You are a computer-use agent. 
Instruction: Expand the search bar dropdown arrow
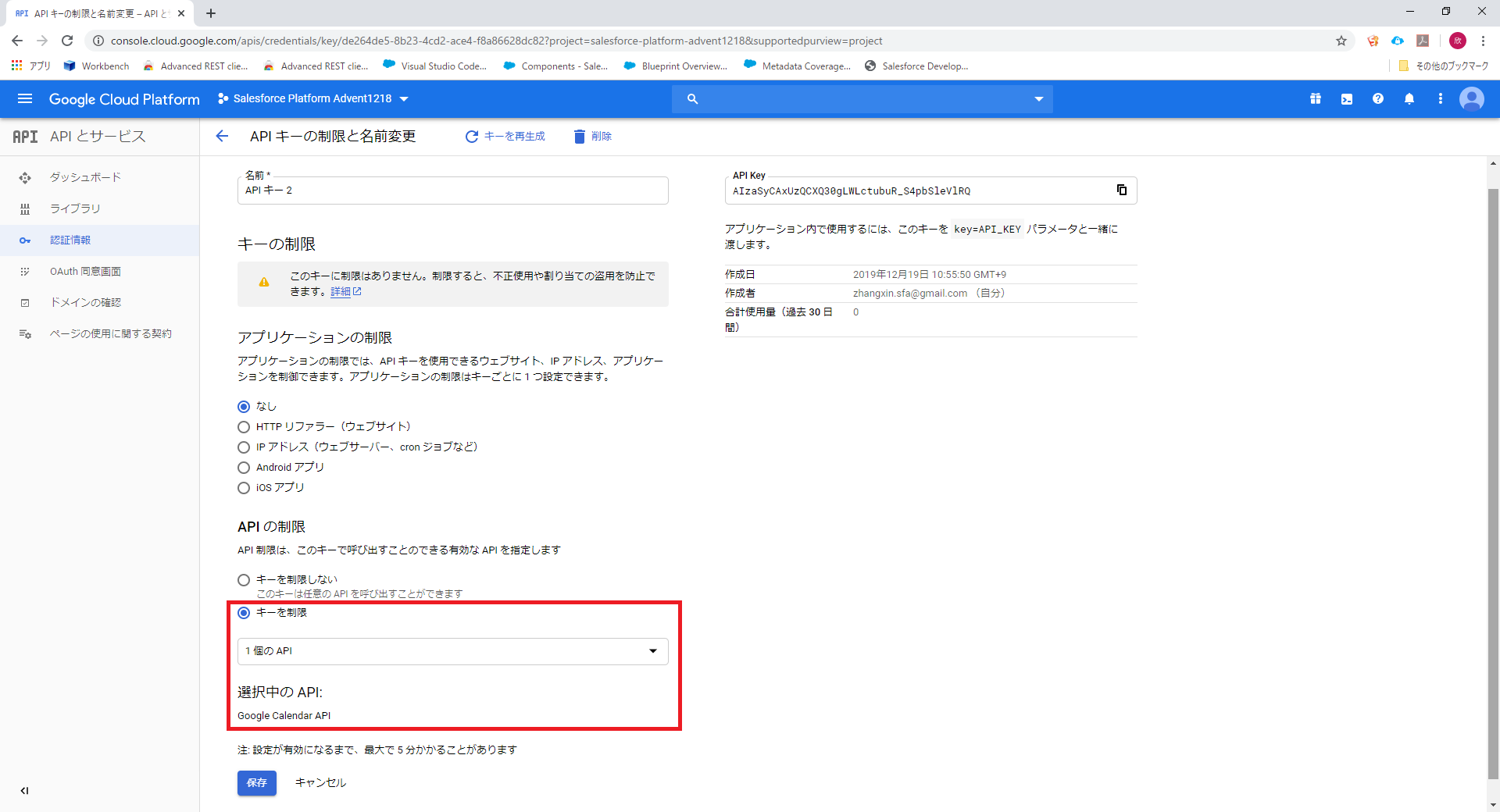pyautogui.click(x=1039, y=99)
